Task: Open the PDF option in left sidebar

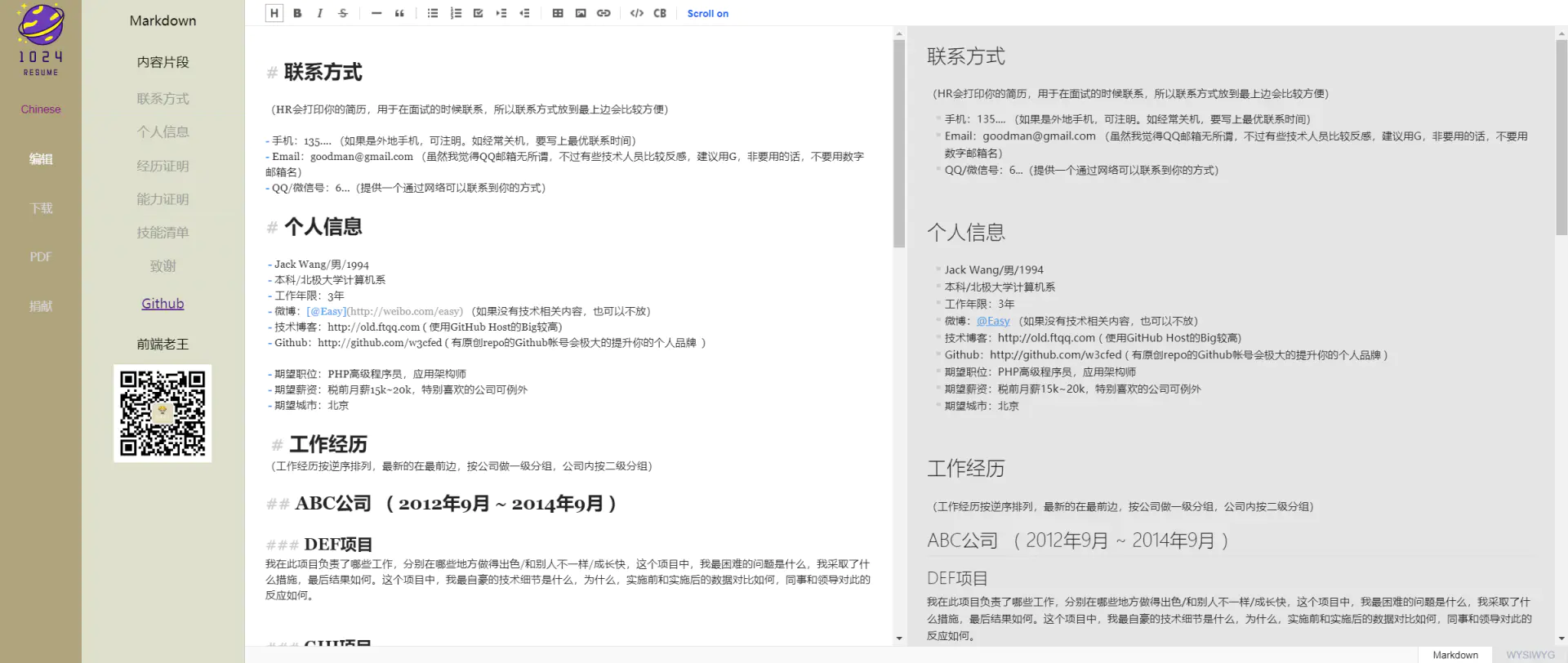Action: coord(41,257)
